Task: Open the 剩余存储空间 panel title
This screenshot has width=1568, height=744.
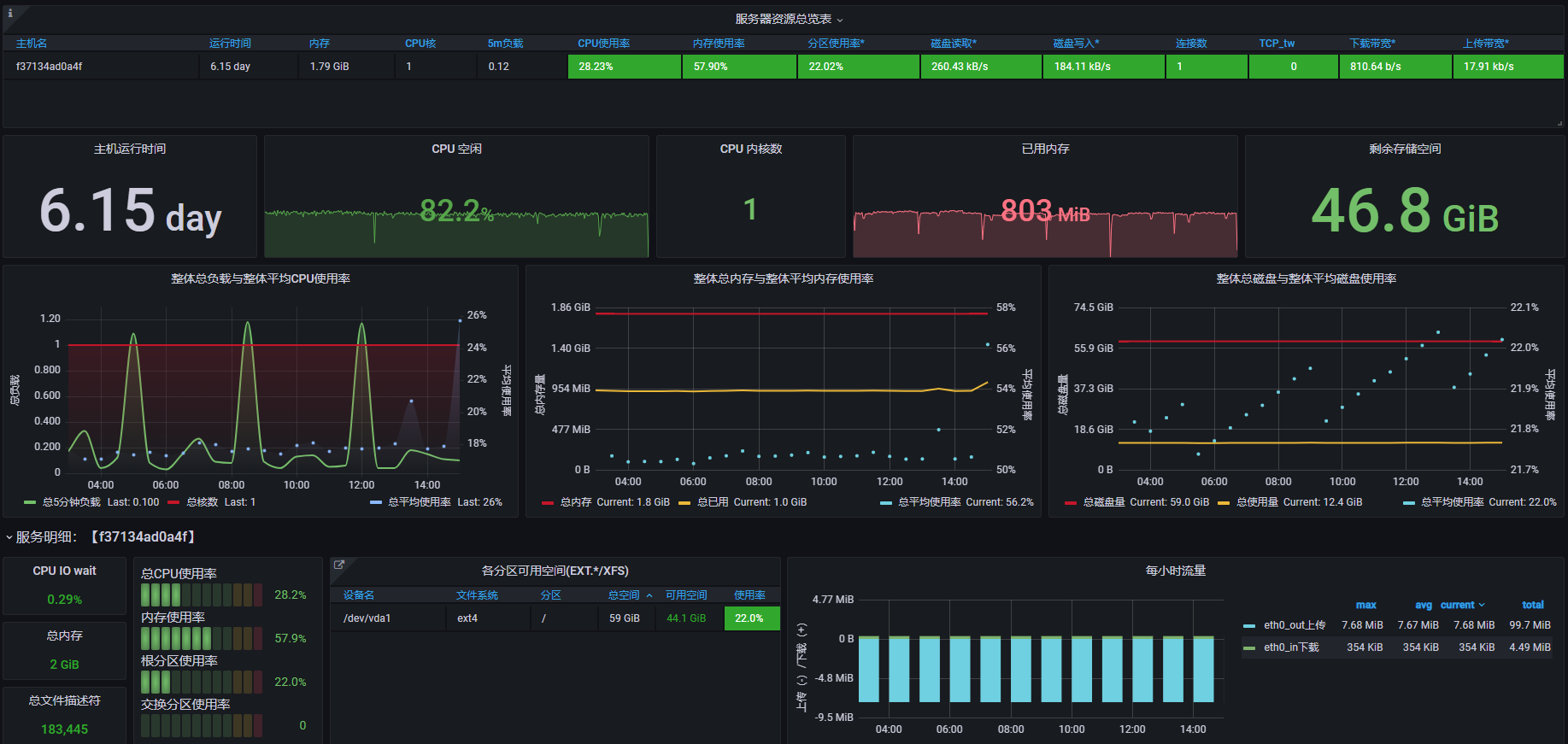Action: click(x=1405, y=149)
